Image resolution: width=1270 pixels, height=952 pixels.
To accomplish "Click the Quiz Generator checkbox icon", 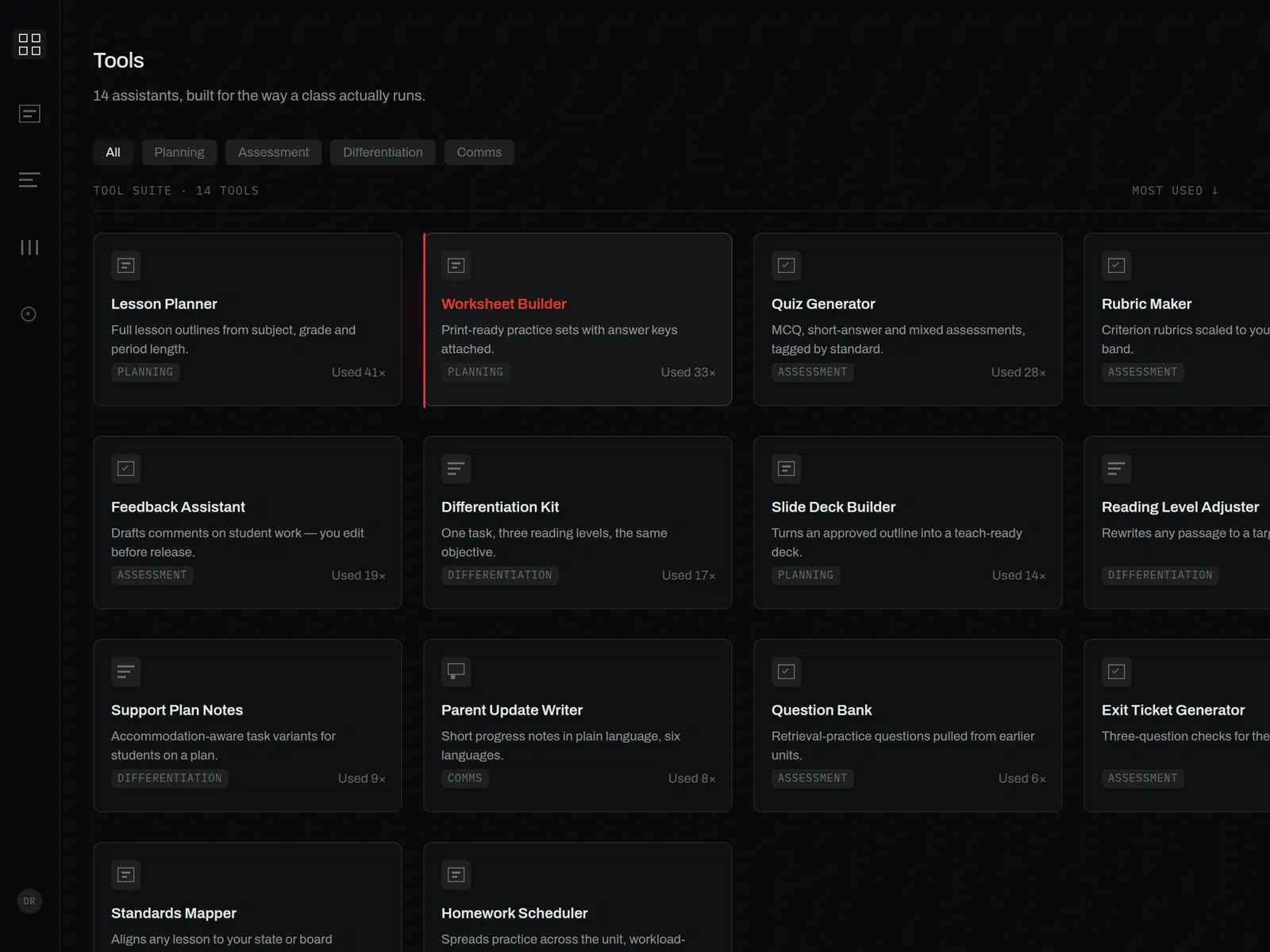I will pos(787,266).
